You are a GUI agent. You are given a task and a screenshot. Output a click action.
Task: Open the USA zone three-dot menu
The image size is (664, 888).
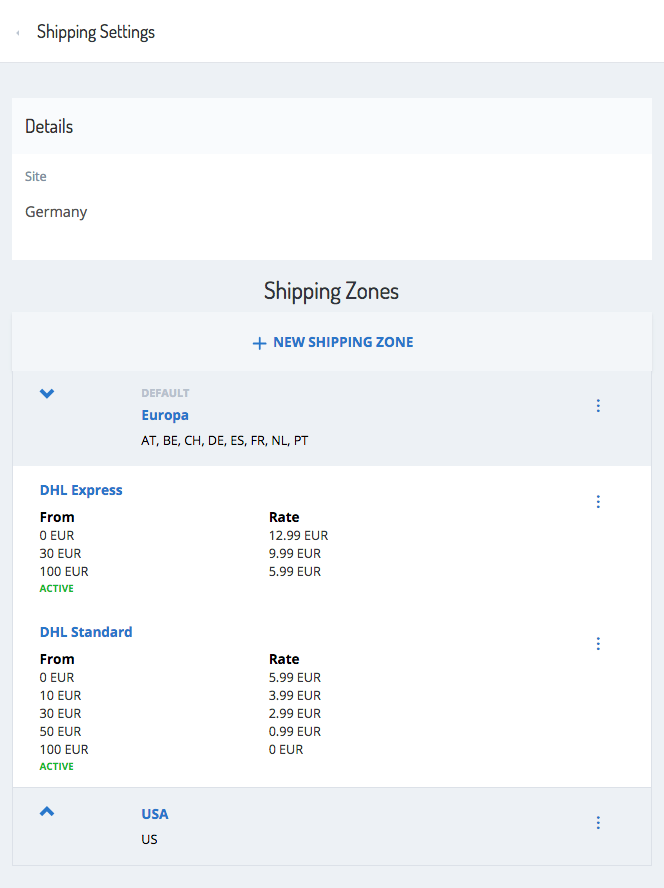pyautogui.click(x=598, y=822)
